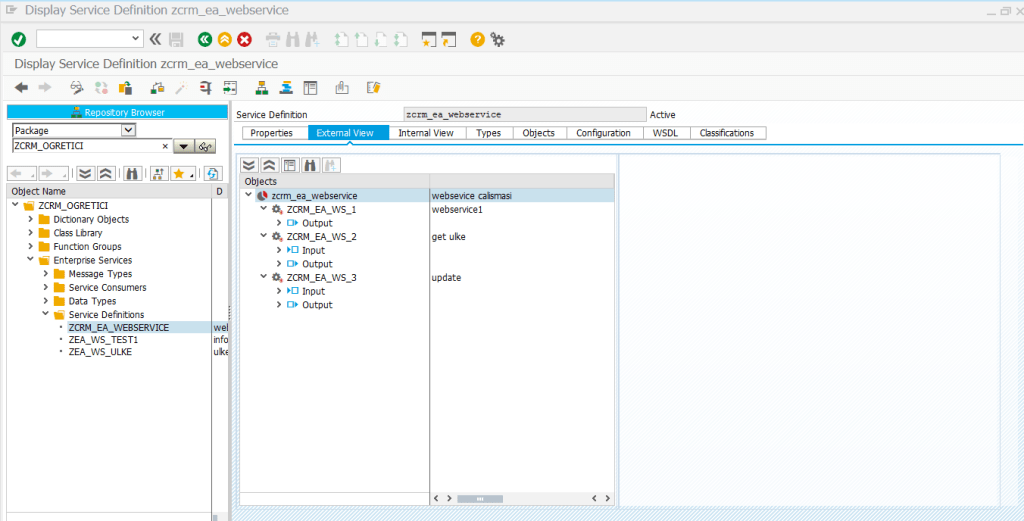Click the Favorites star icon in Repository Browser

tap(180, 173)
